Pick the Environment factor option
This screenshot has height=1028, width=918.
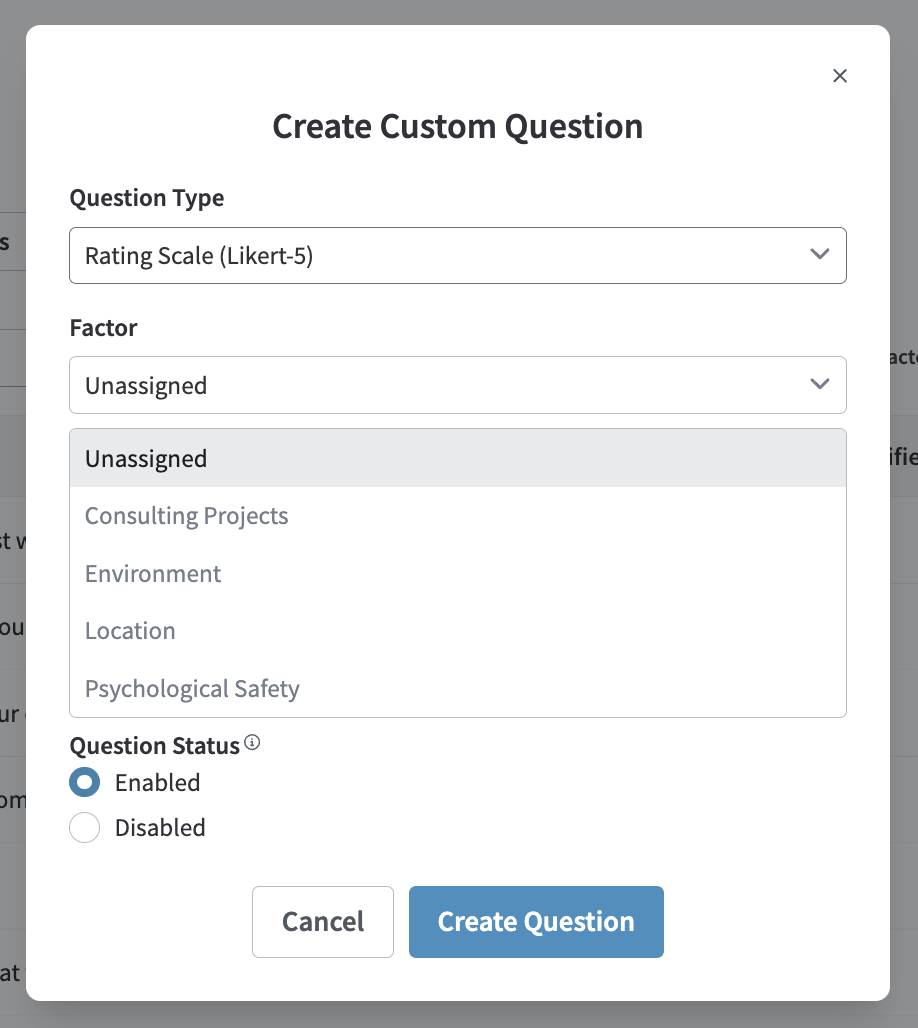click(x=457, y=574)
